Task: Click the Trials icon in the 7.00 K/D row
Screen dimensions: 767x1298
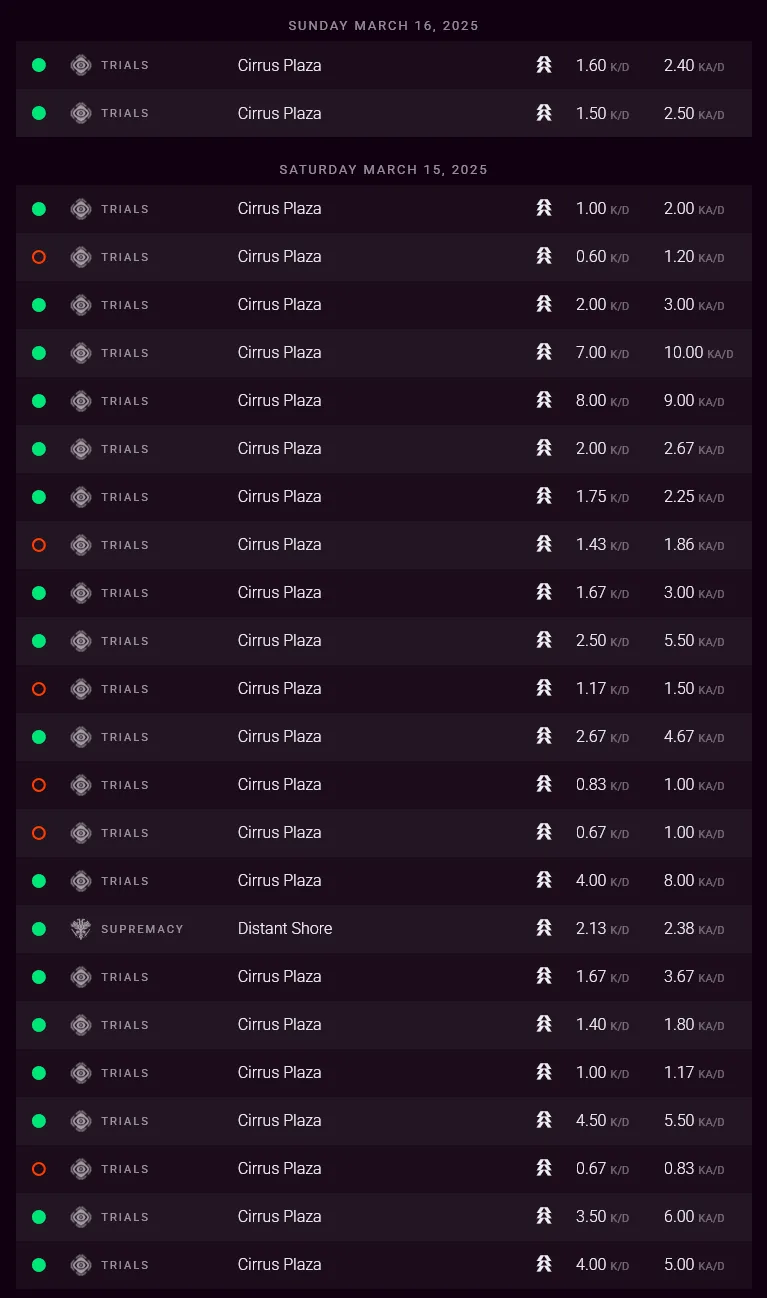Action: coord(81,353)
